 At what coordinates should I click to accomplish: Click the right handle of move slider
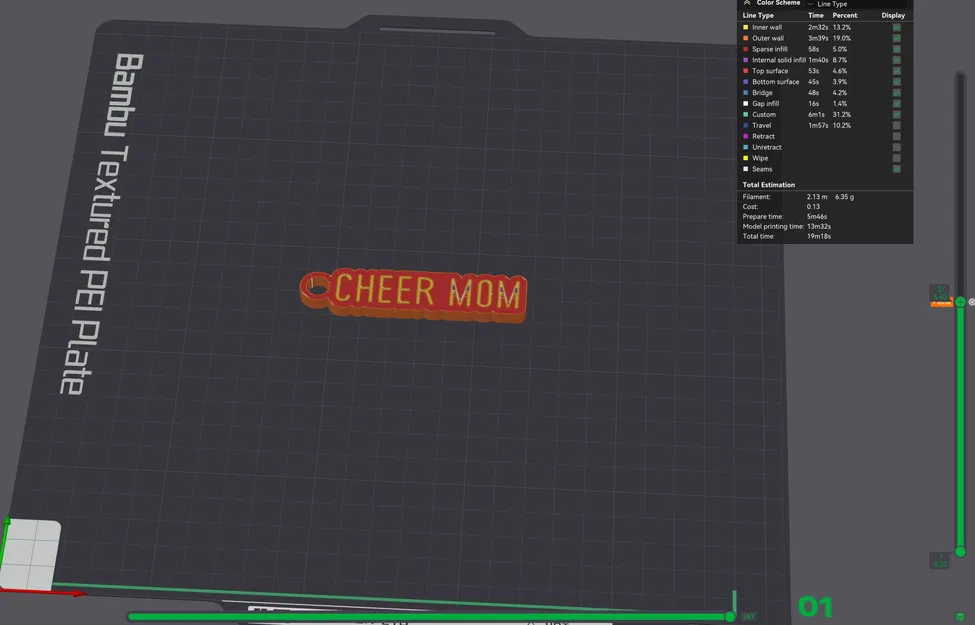(730, 616)
